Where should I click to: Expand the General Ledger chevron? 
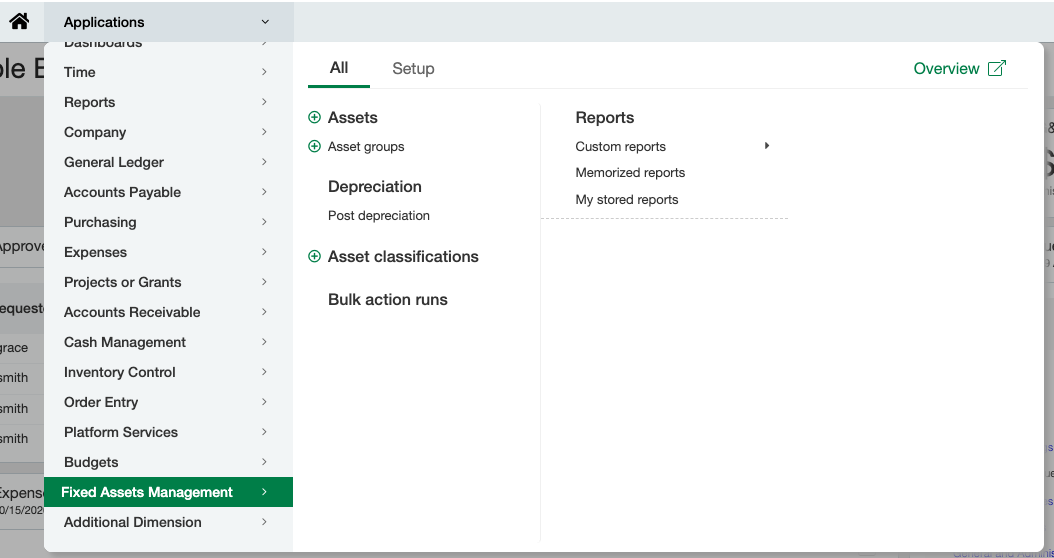264,162
